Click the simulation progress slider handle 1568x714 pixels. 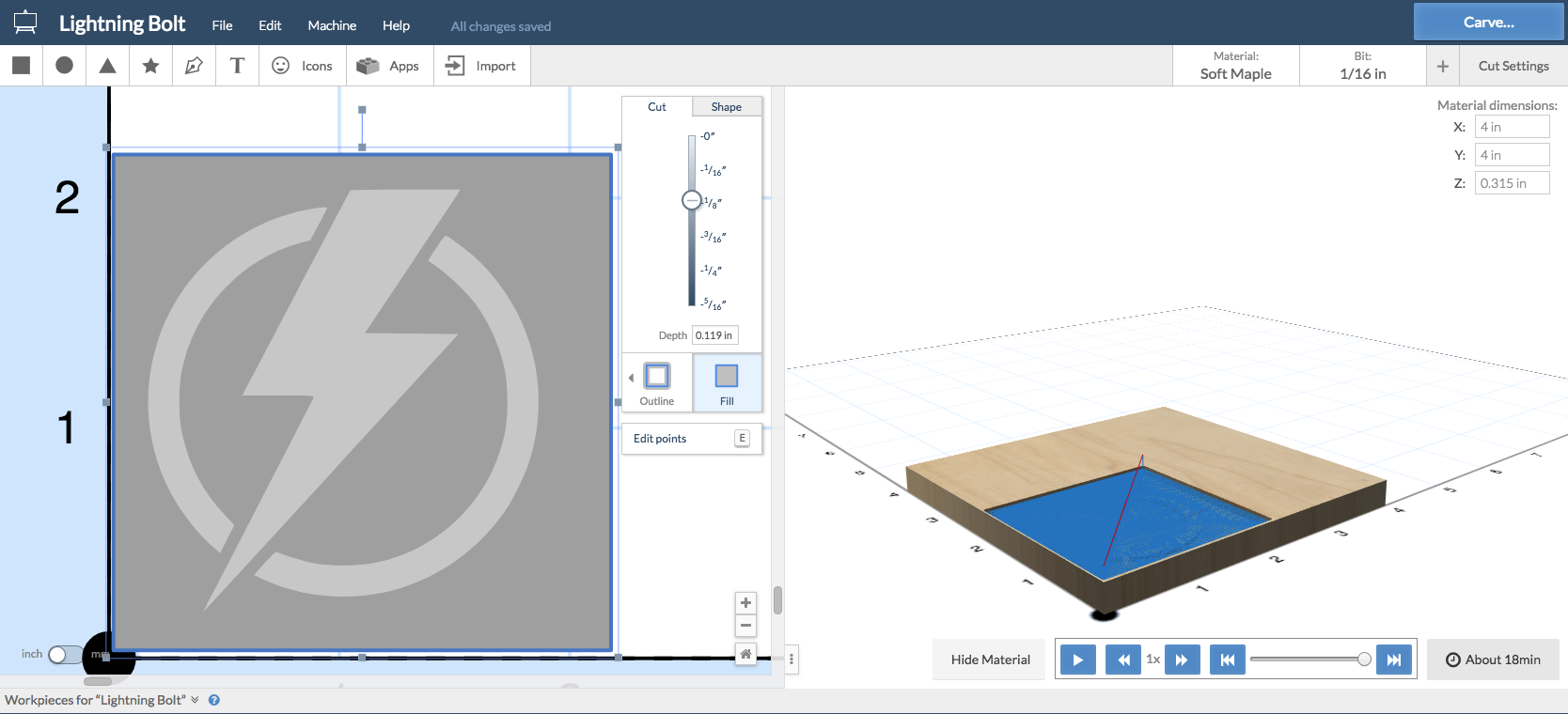[1364, 660]
